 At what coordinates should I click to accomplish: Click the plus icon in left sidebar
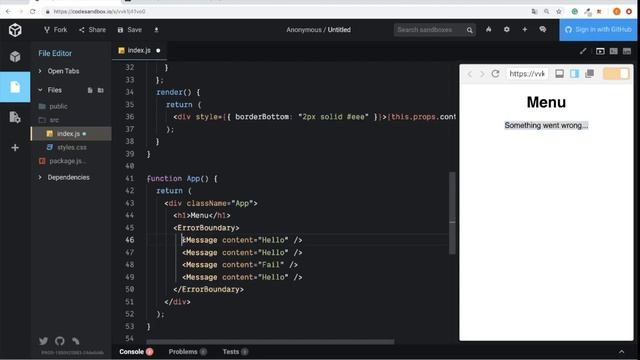click(x=15, y=148)
